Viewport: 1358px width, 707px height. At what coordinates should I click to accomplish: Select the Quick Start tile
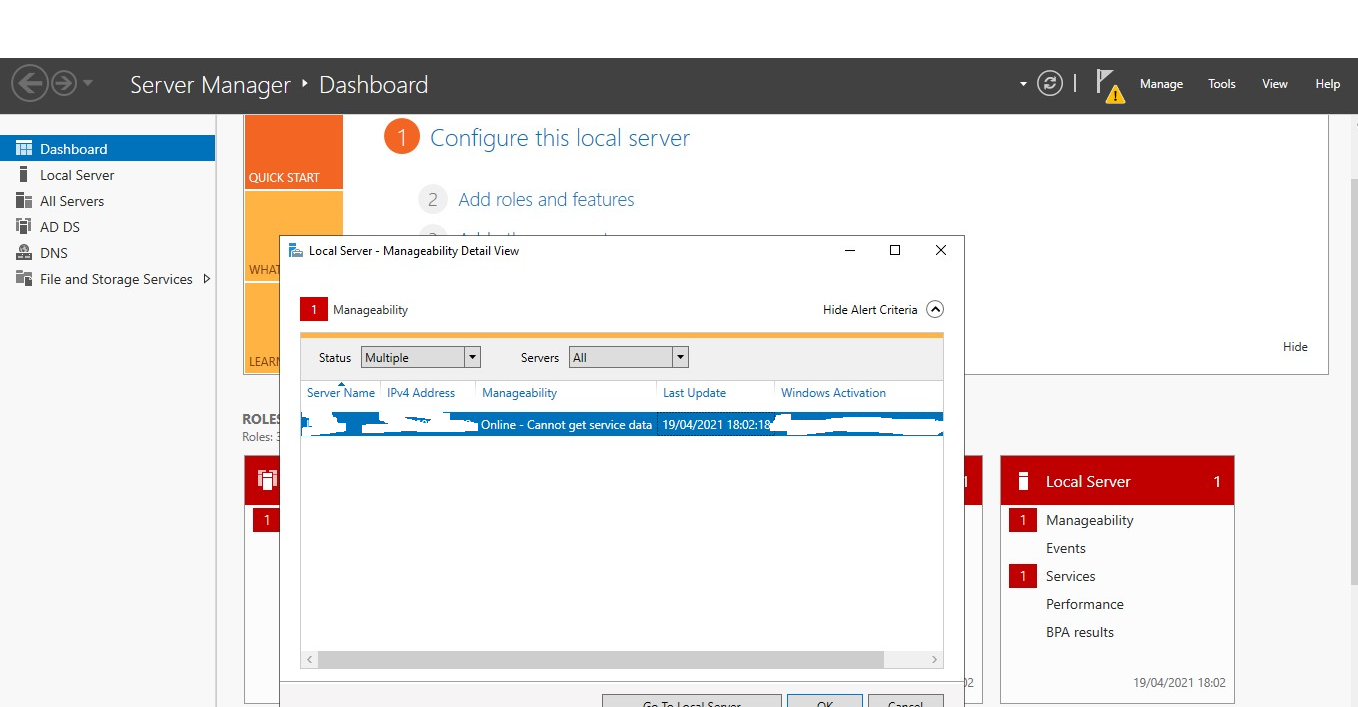[294, 152]
